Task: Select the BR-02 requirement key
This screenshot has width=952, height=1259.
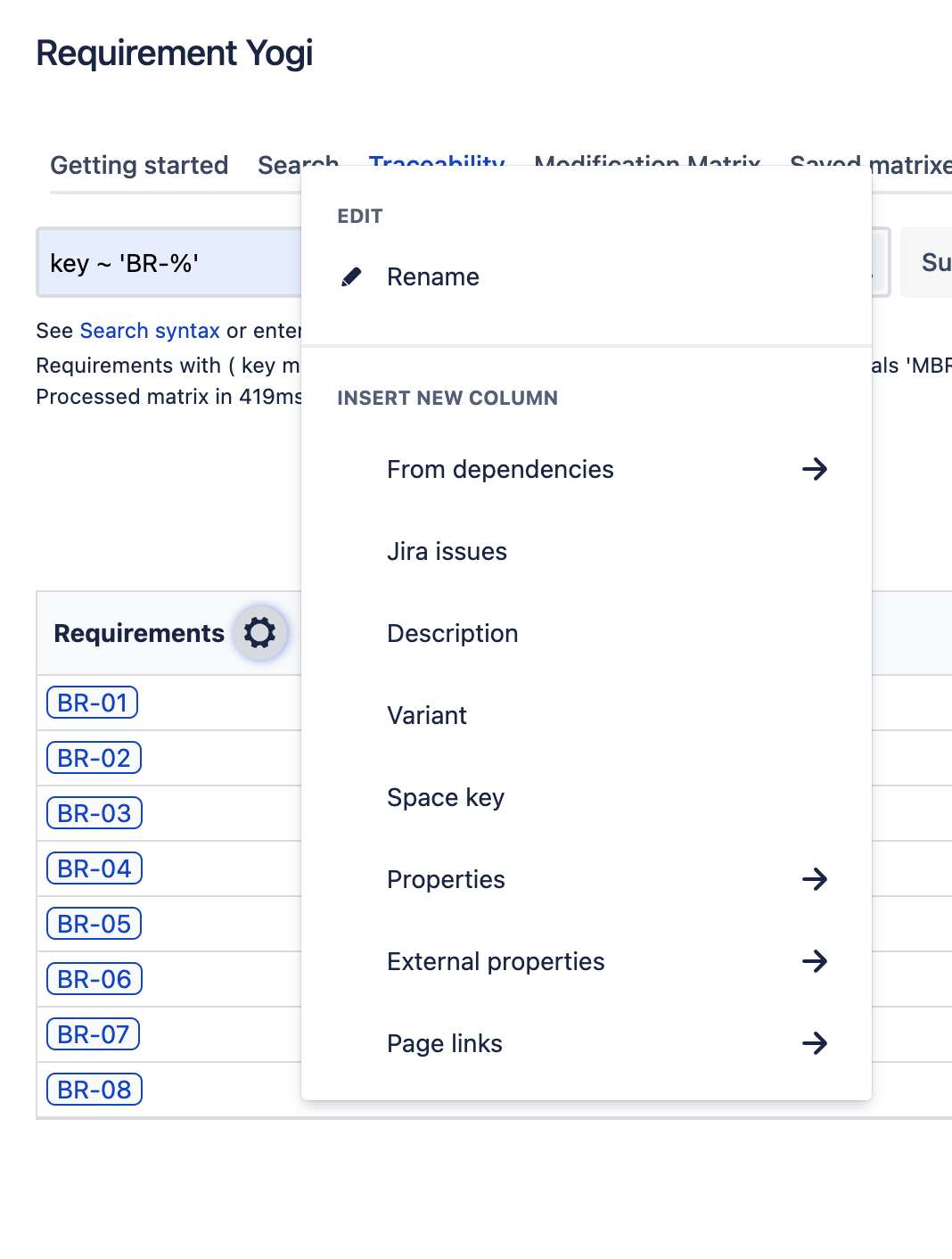Action: tap(94, 758)
